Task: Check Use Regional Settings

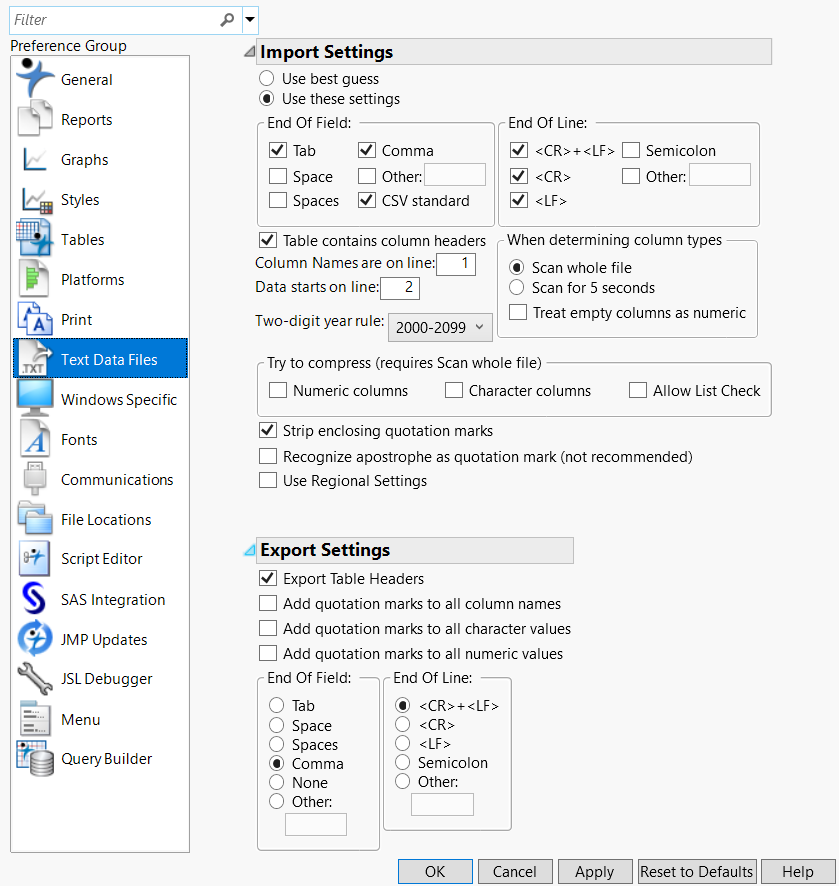Action: tap(268, 480)
